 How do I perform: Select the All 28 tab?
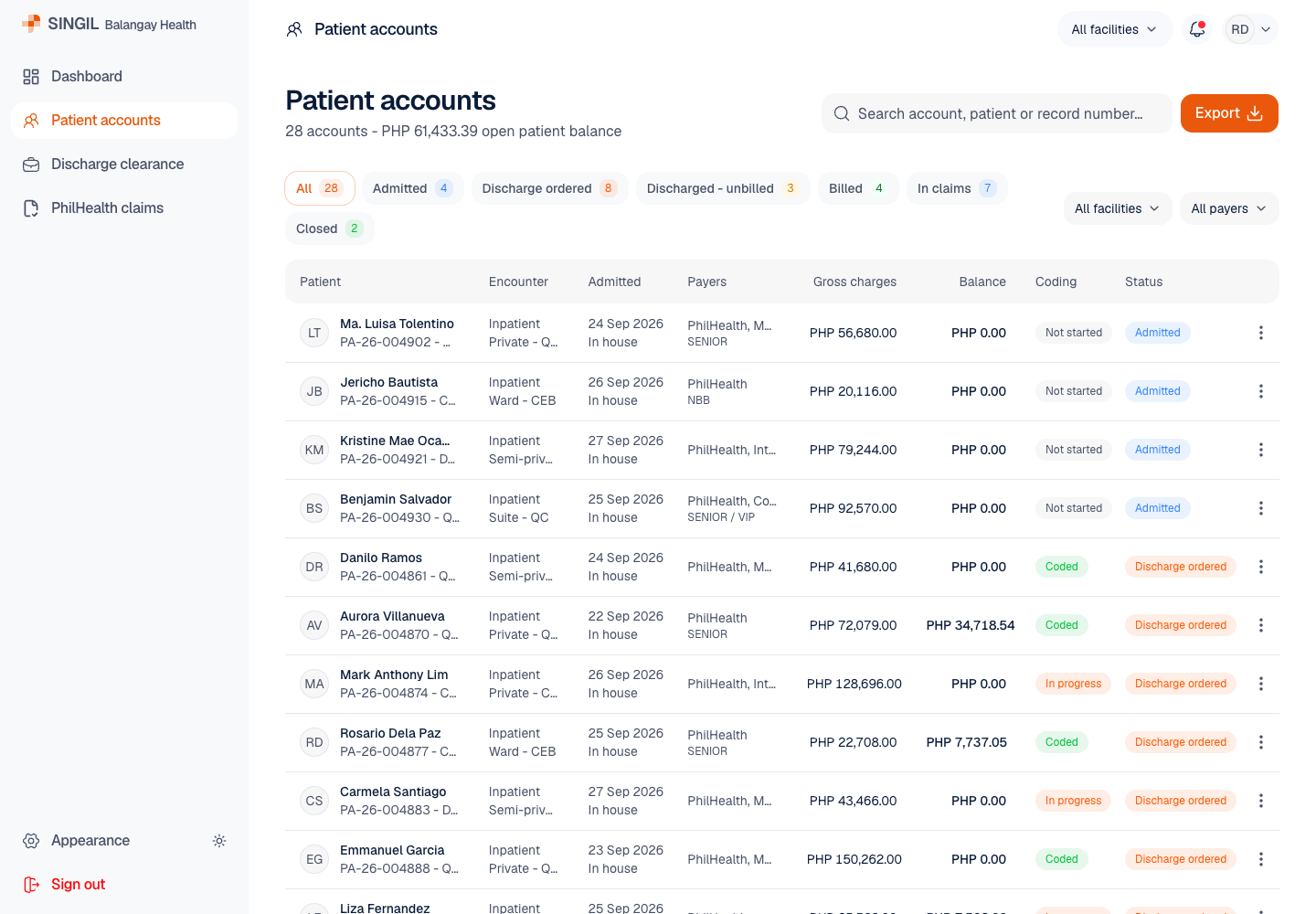[320, 188]
